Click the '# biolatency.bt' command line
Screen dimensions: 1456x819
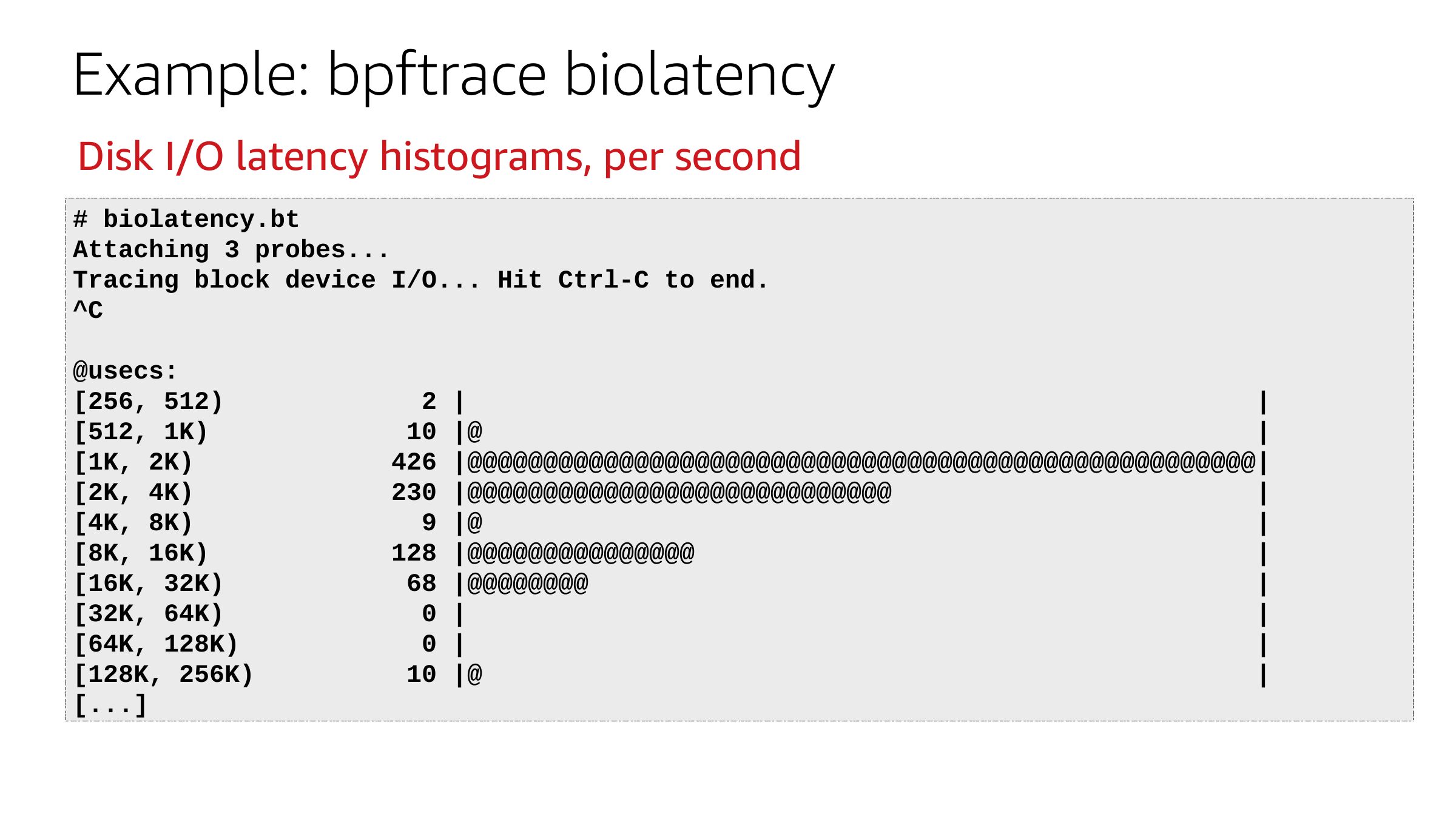pos(186,219)
